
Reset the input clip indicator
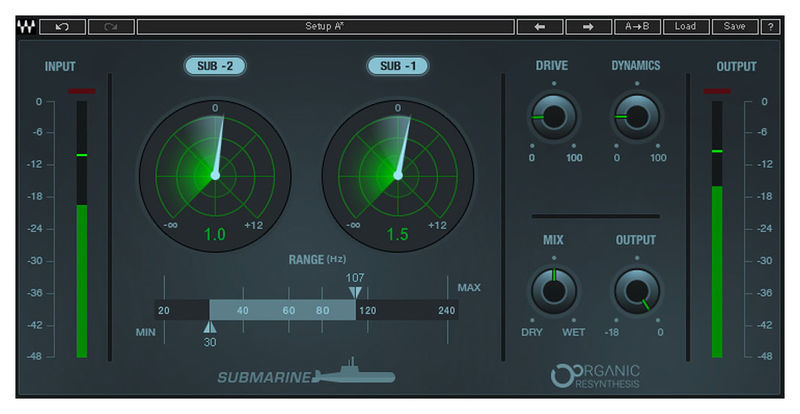click(82, 91)
